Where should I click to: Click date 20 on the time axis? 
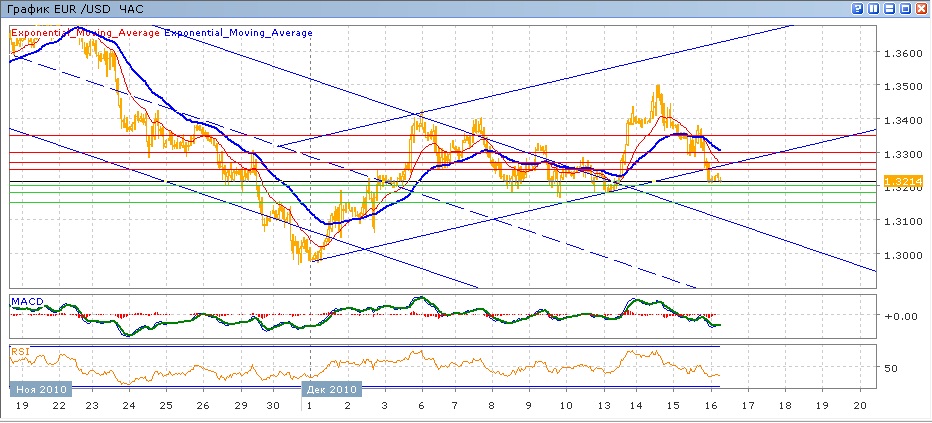point(860,407)
